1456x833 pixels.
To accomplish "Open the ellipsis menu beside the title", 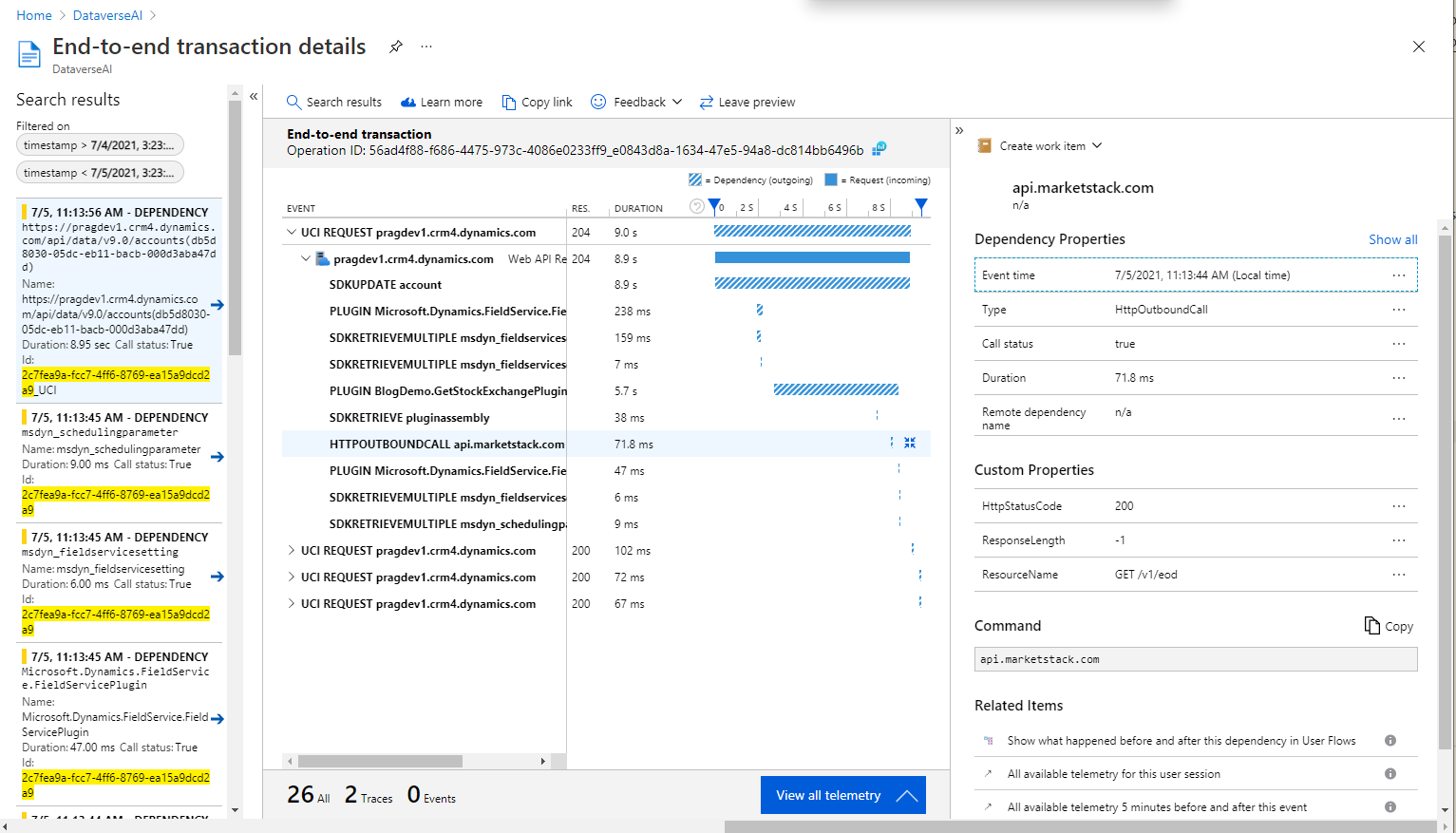I will 426,47.
